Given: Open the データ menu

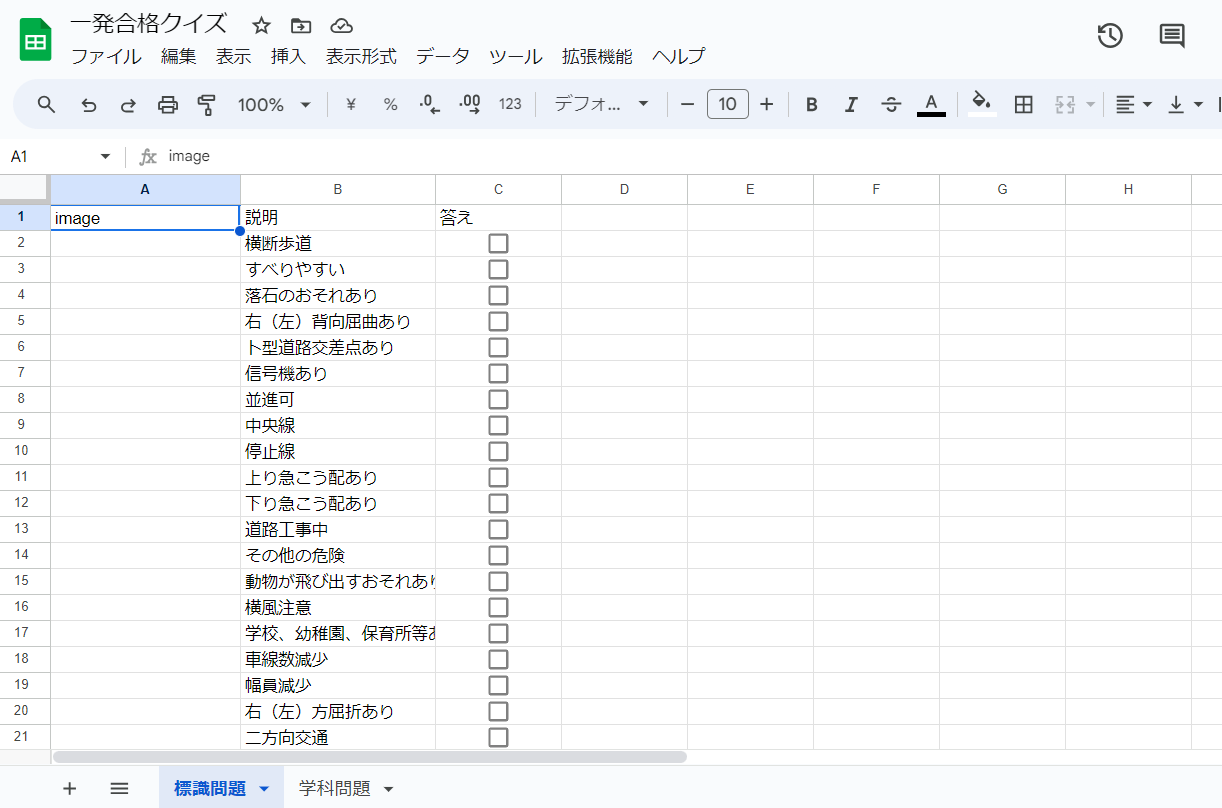Looking at the screenshot, I should click(443, 57).
